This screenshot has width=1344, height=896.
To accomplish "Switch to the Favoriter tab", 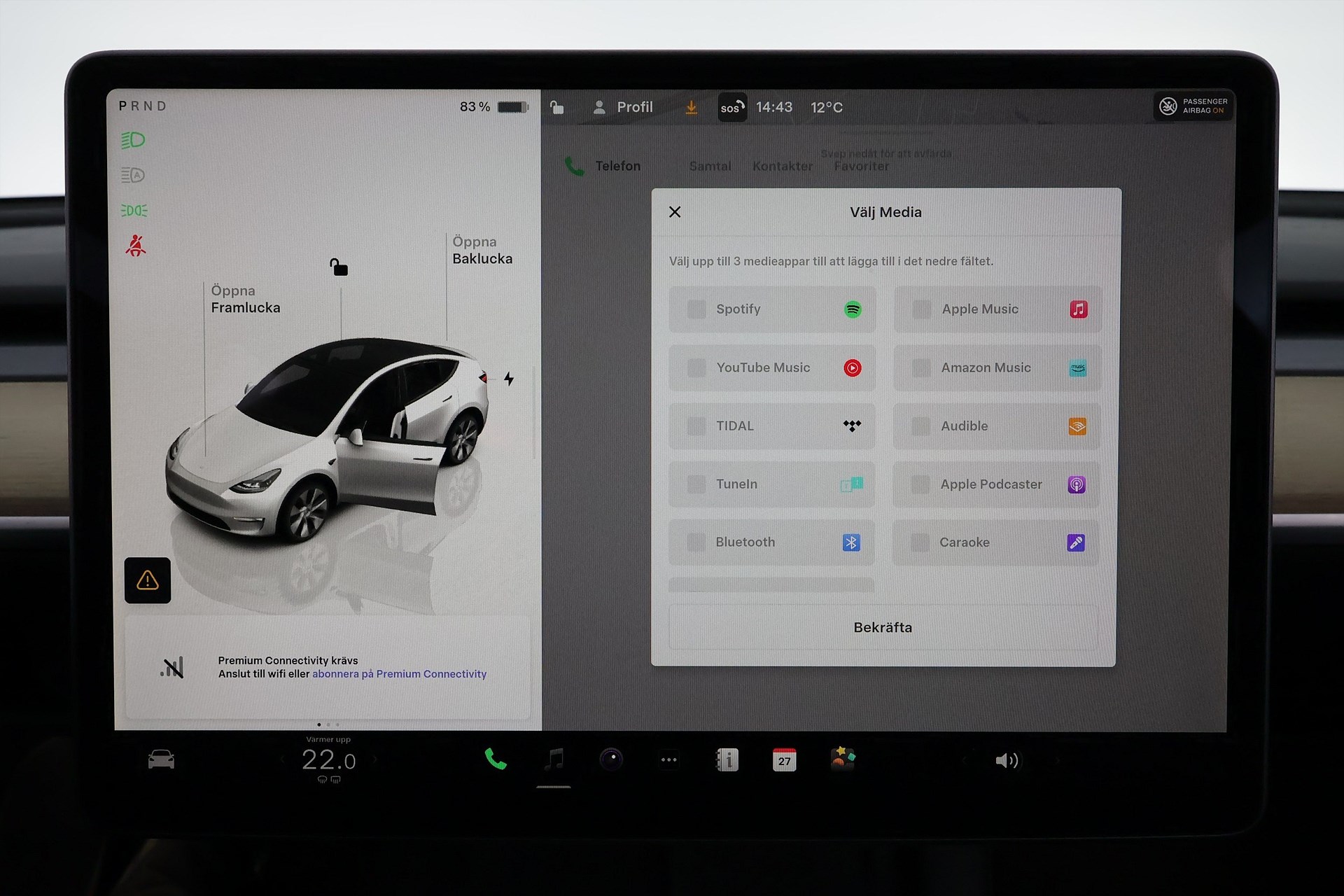I will (x=861, y=167).
